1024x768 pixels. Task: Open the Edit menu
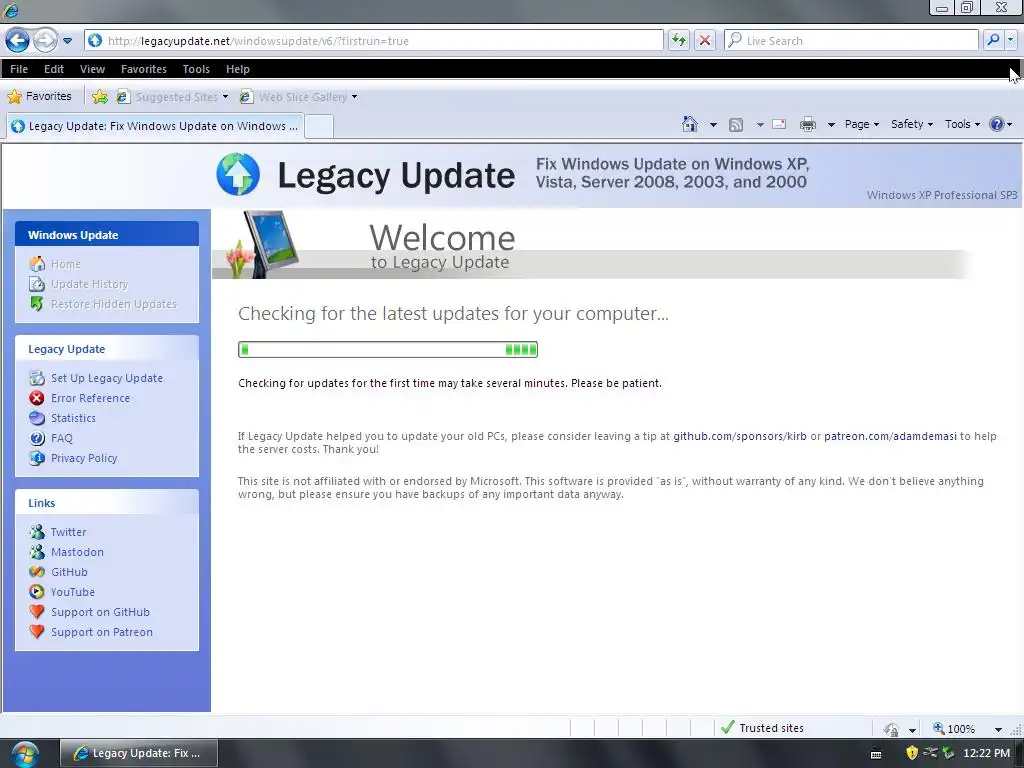click(x=54, y=69)
